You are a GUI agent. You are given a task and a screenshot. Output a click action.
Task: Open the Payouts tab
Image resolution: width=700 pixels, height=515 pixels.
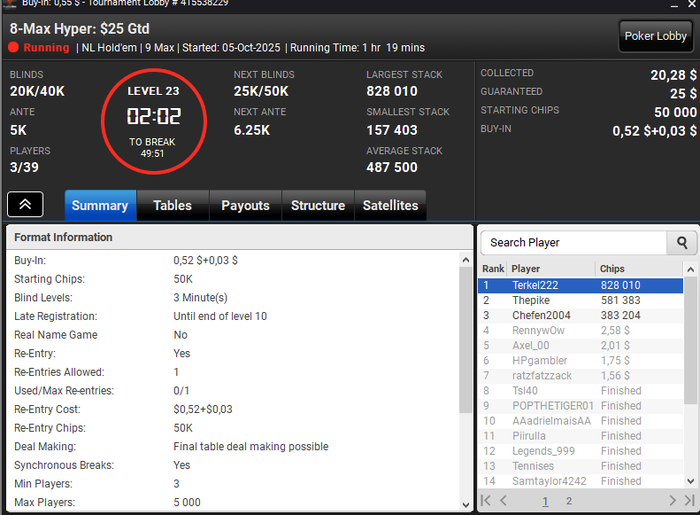[245, 205]
